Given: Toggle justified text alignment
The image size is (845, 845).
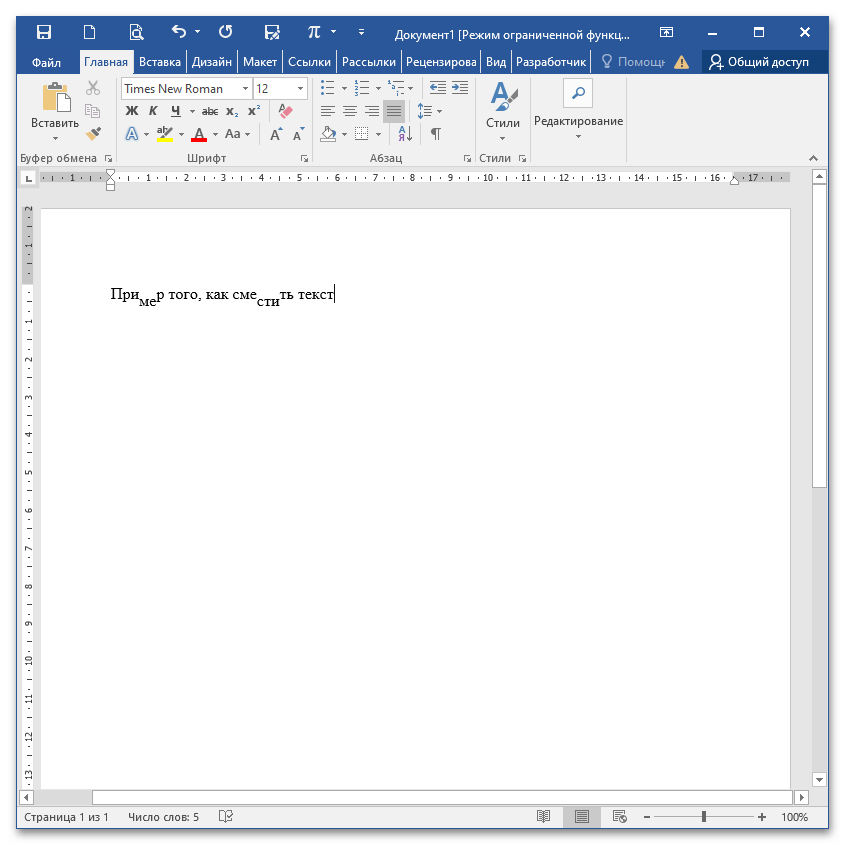Looking at the screenshot, I should (x=393, y=111).
